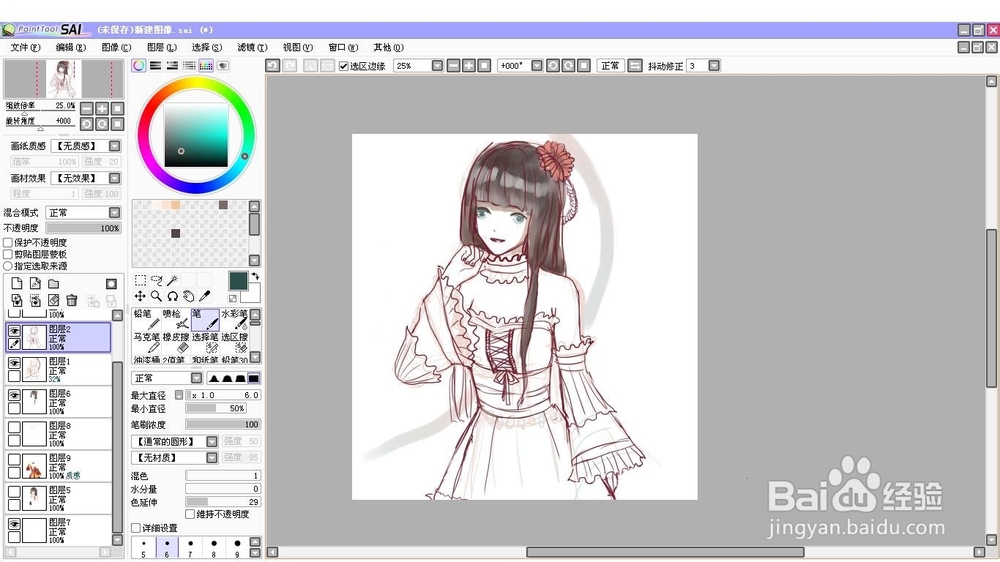Open the 抖动修正 stabilizer dropdown
This screenshot has height=562, width=1000.
(714, 66)
